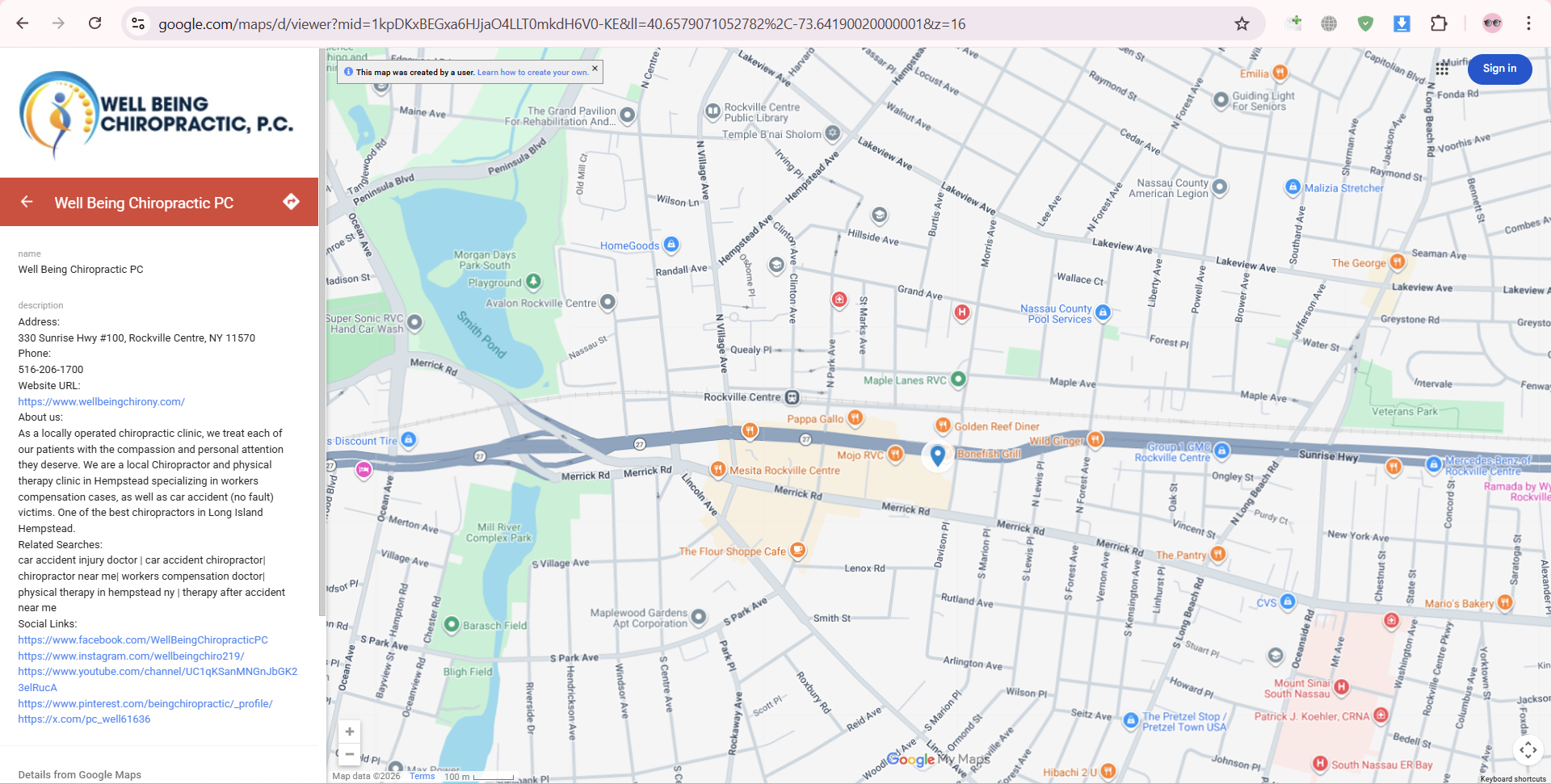Toggle the bookmark star for this page
The height and width of the screenshot is (784, 1551).
(1242, 23)
